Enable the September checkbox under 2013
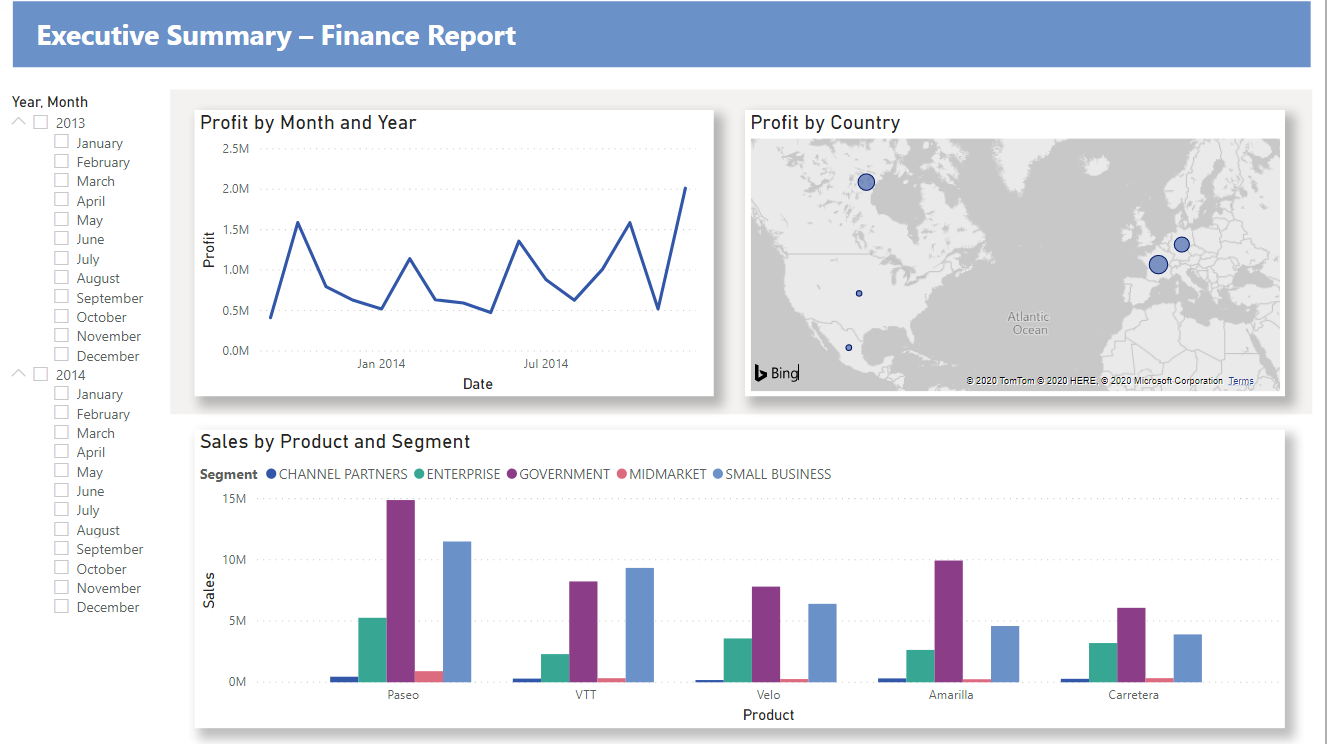1327x744 pixels. tap(62, 297)
